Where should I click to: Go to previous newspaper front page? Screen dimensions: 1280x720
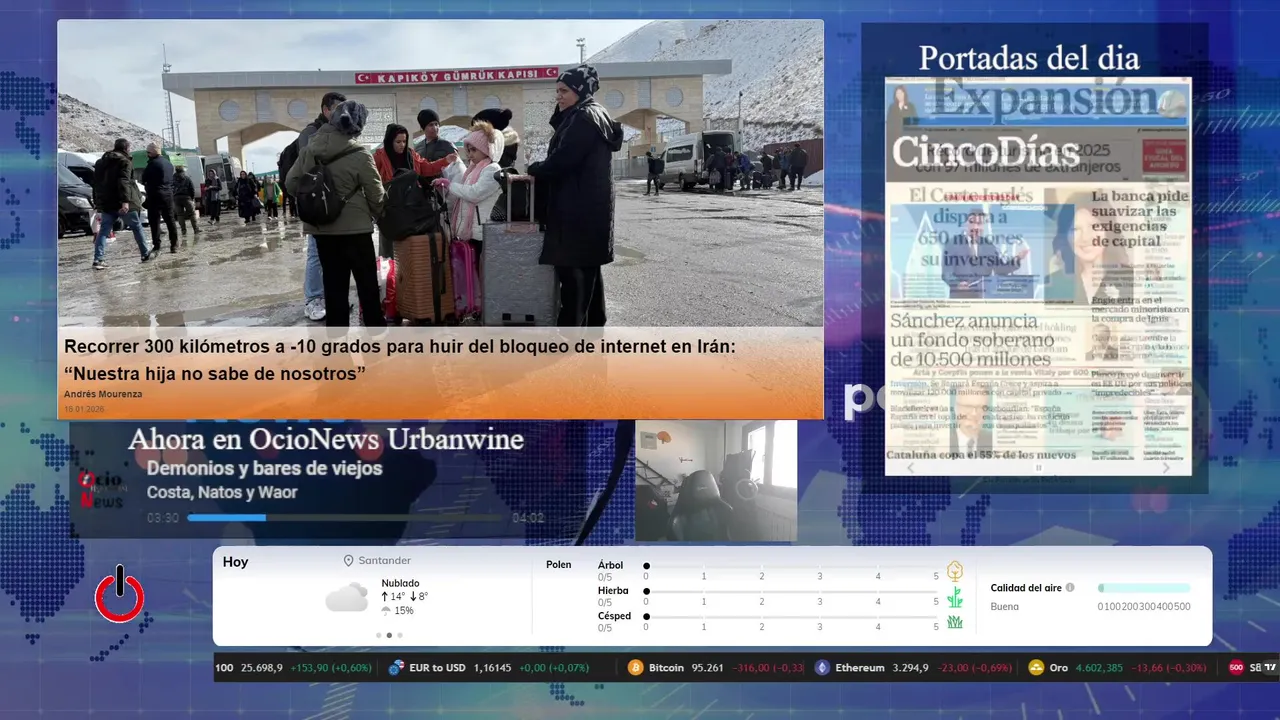click(x=910, y=467)
